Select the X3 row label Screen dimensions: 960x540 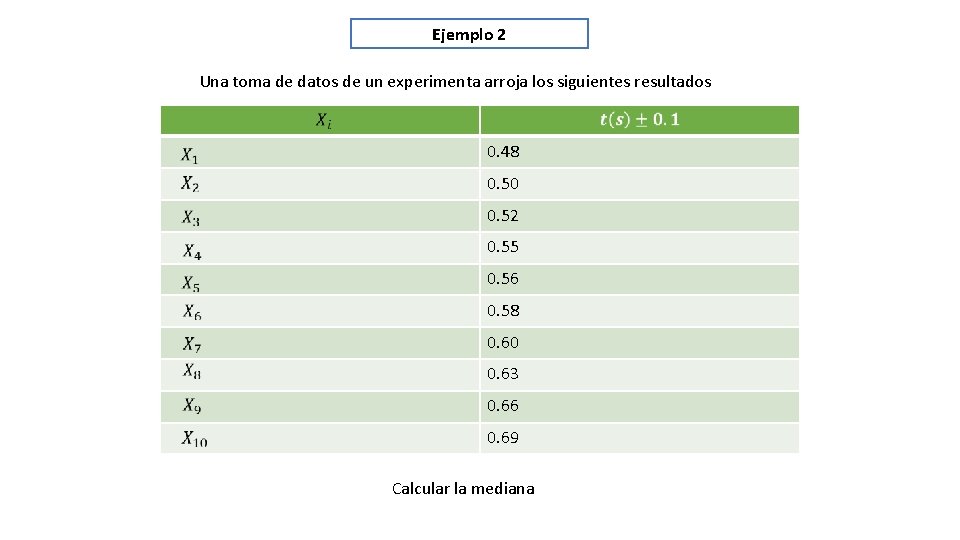(191, 217)
